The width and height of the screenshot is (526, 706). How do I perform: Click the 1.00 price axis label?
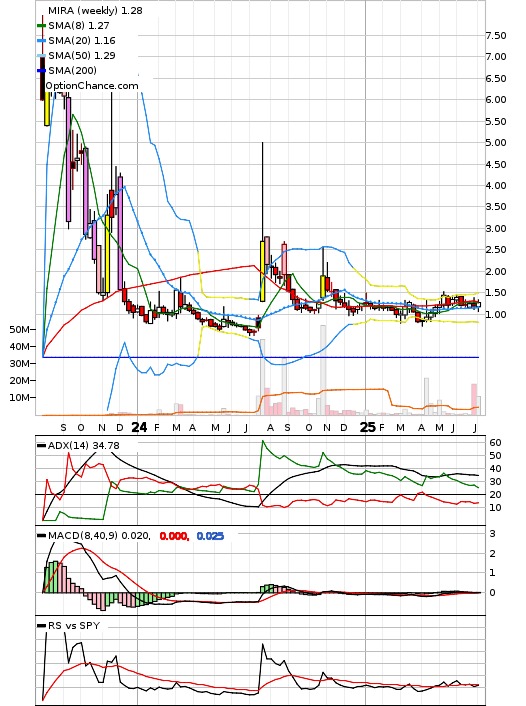(496, 314)
